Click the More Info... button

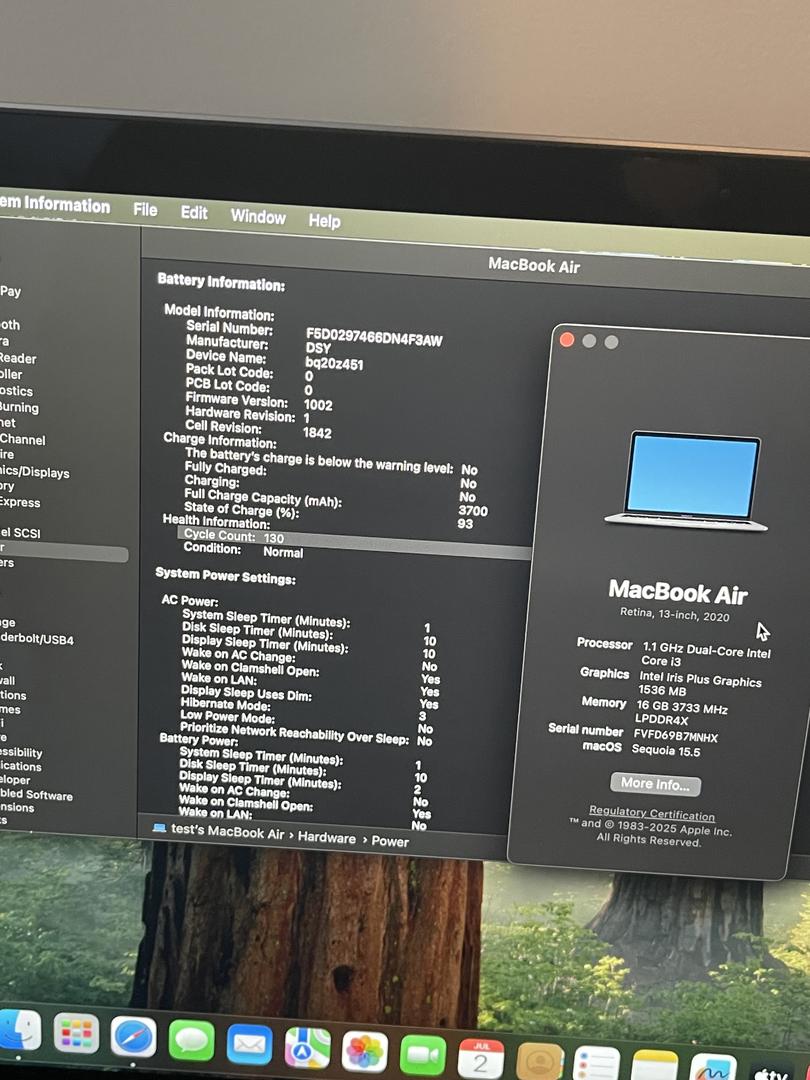(655, 784)
